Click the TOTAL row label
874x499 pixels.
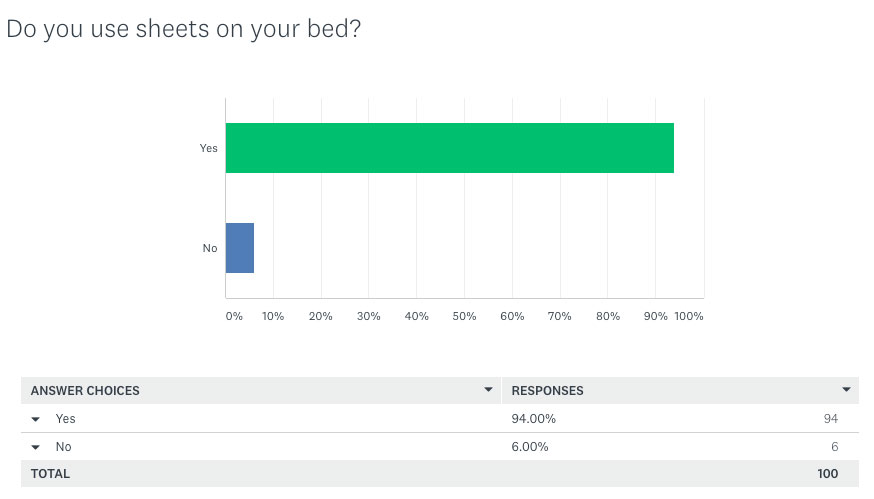click(x=50, y=474)
